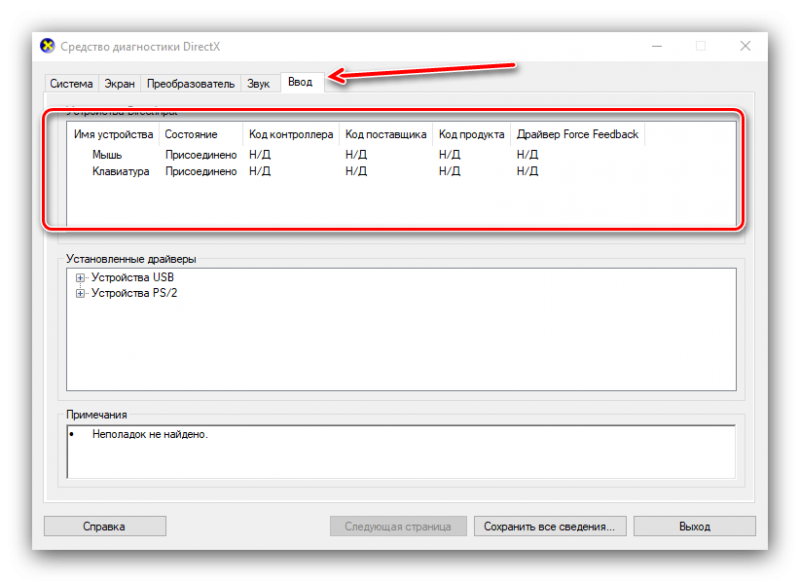The image size is (800, 582).
Task: Sort by the Состояние column header
Action: [201, 135]
